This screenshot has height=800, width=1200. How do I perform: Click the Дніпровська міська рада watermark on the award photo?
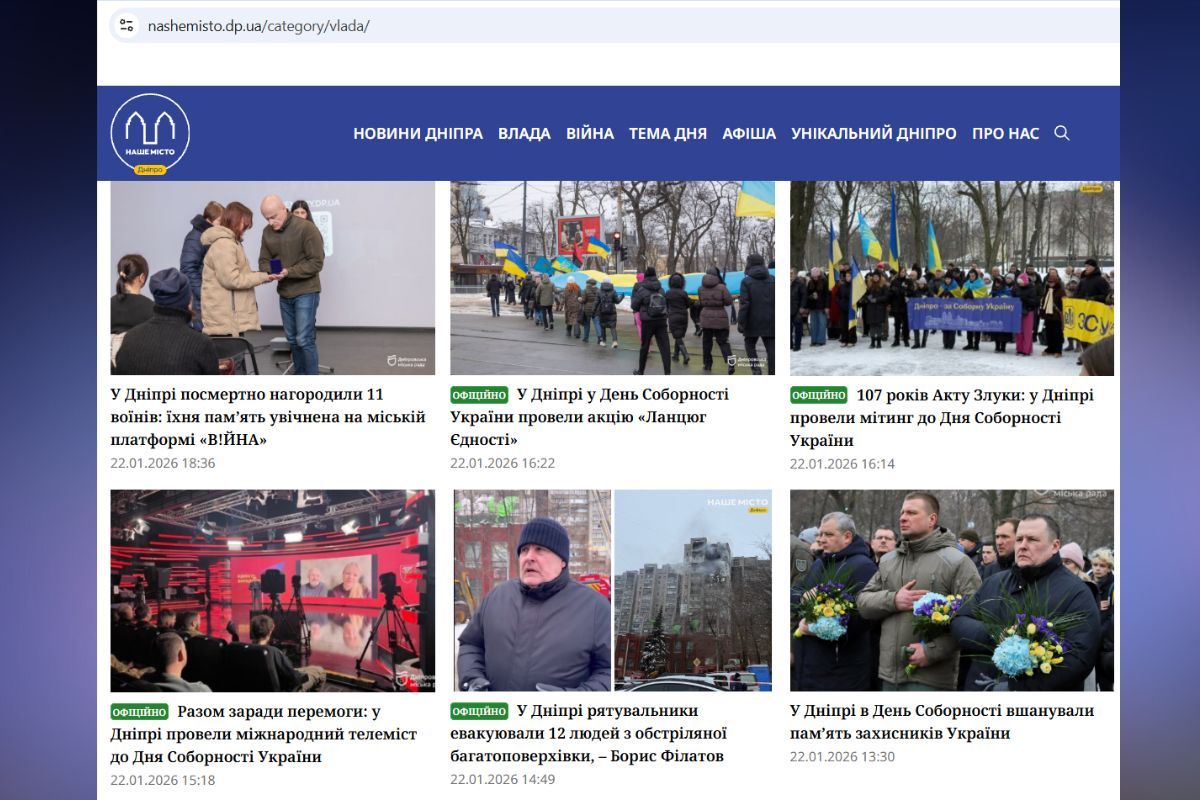click(407, 360)
